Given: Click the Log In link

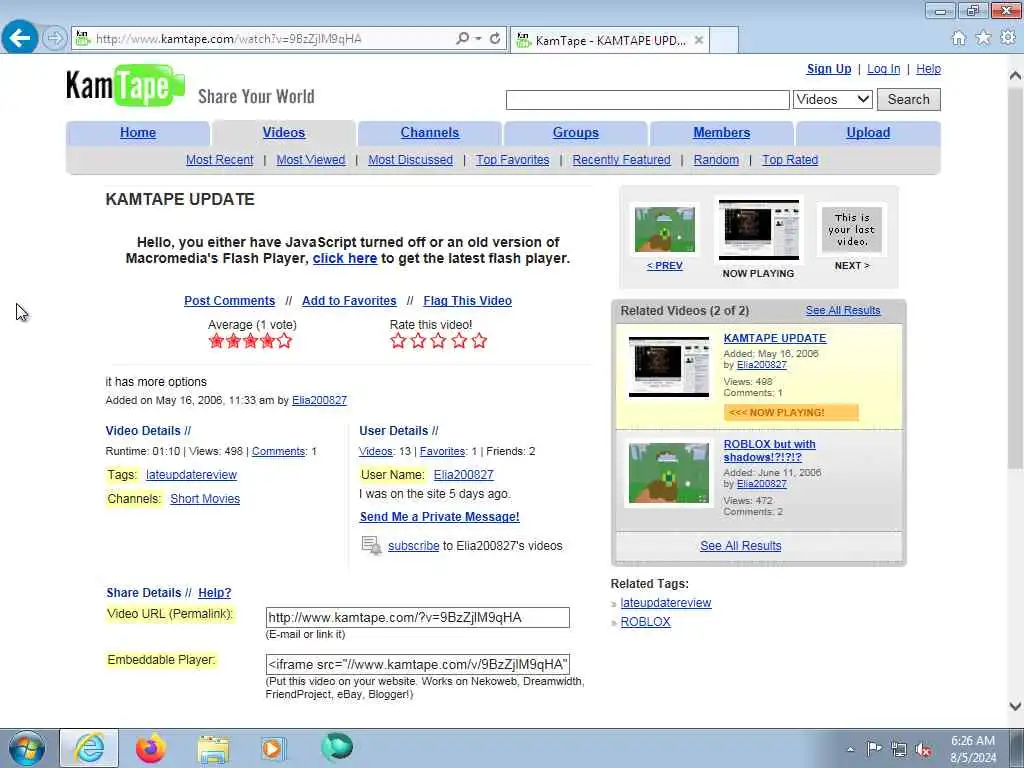Looking at the screenshot, I should pyautogui.click(x=884, y=69).
